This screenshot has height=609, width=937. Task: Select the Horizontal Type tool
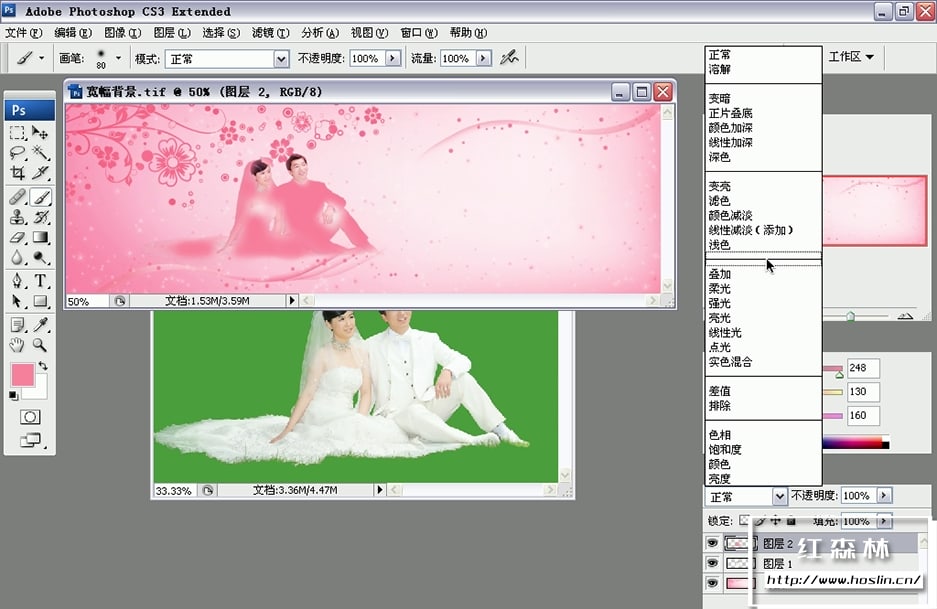point(40,281)
